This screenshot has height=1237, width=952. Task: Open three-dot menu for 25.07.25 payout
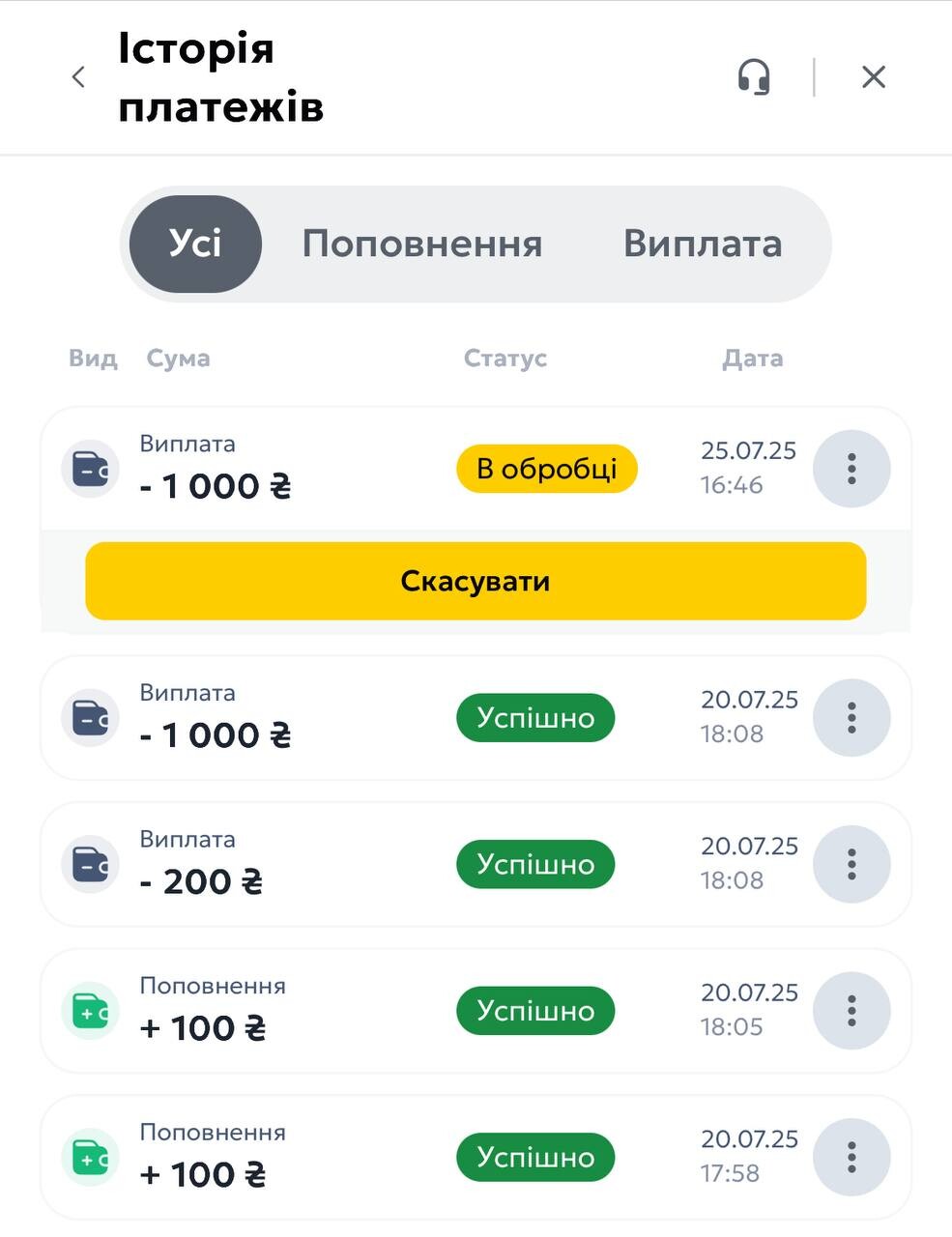(x=851, y=469)
